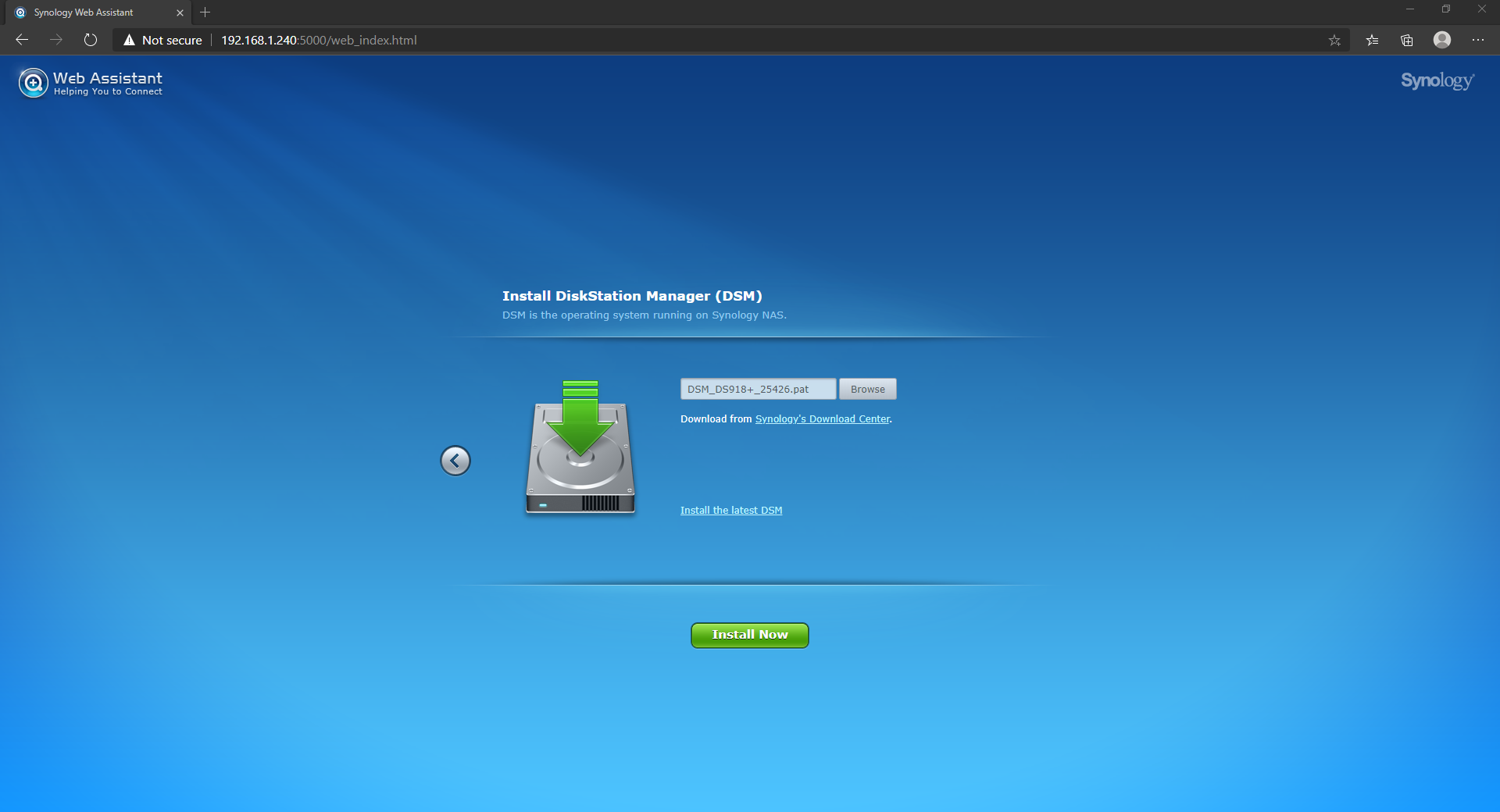
Task: Open the Collections icon
Action: (1407, 40)
